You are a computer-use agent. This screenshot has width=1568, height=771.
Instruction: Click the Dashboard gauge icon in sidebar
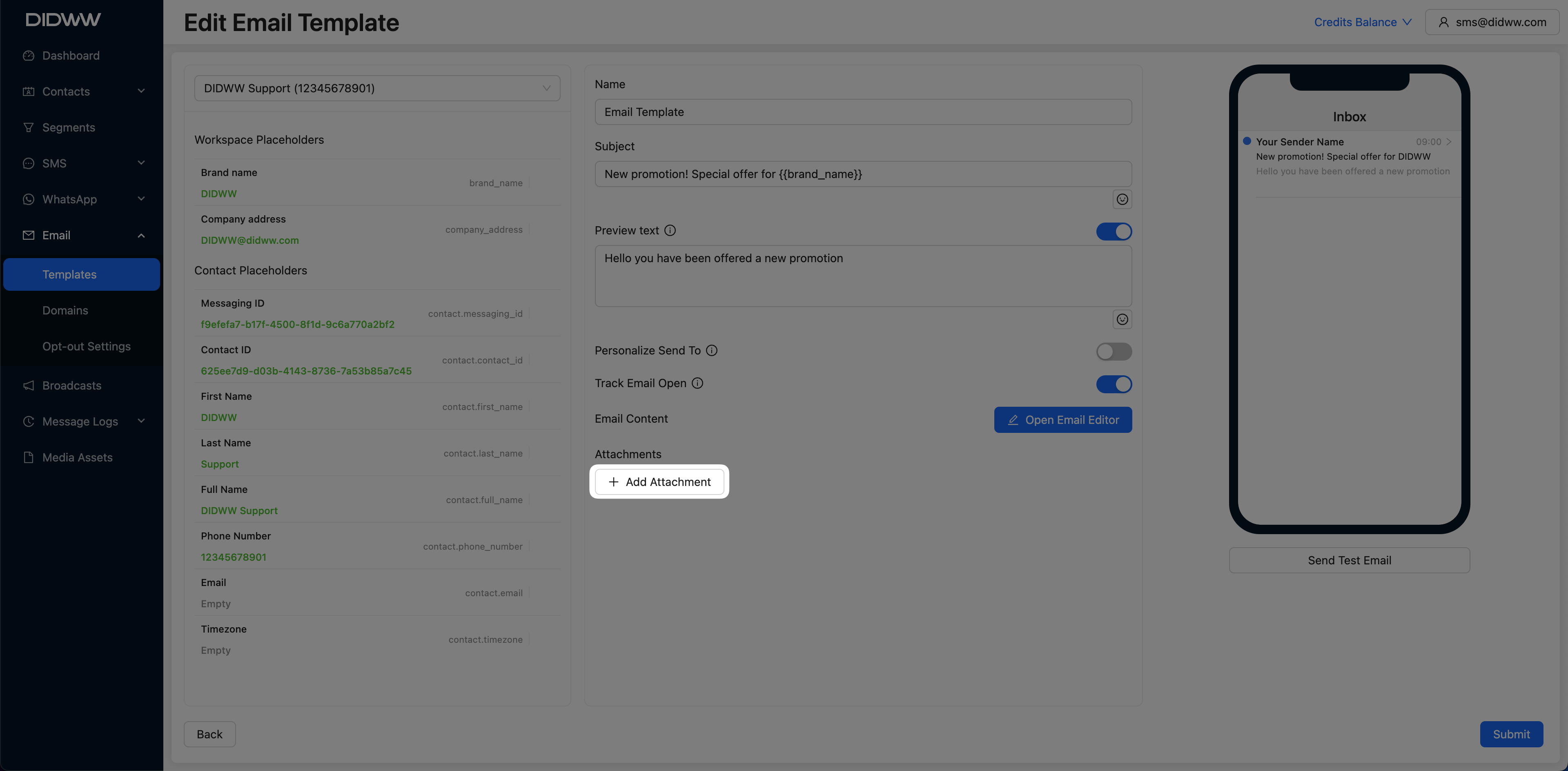(28, 56)
